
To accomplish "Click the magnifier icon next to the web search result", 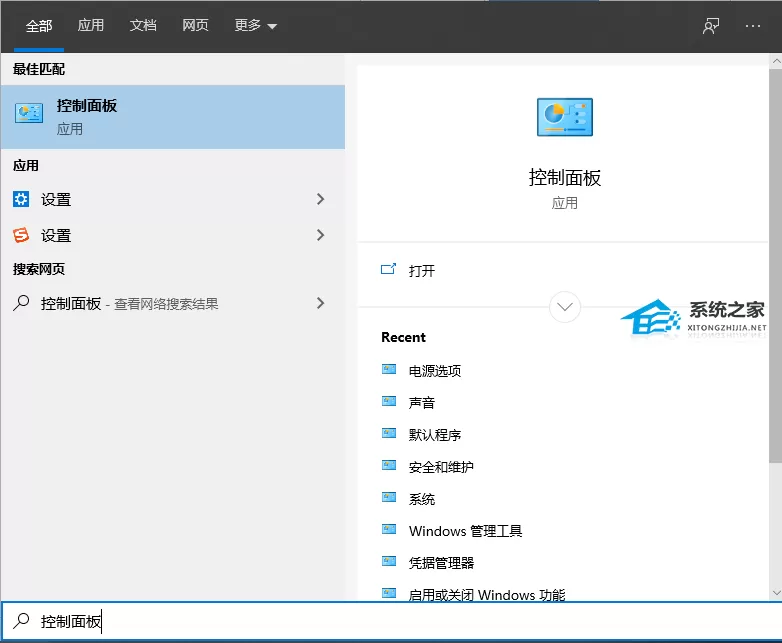I will tap(21, 303).
